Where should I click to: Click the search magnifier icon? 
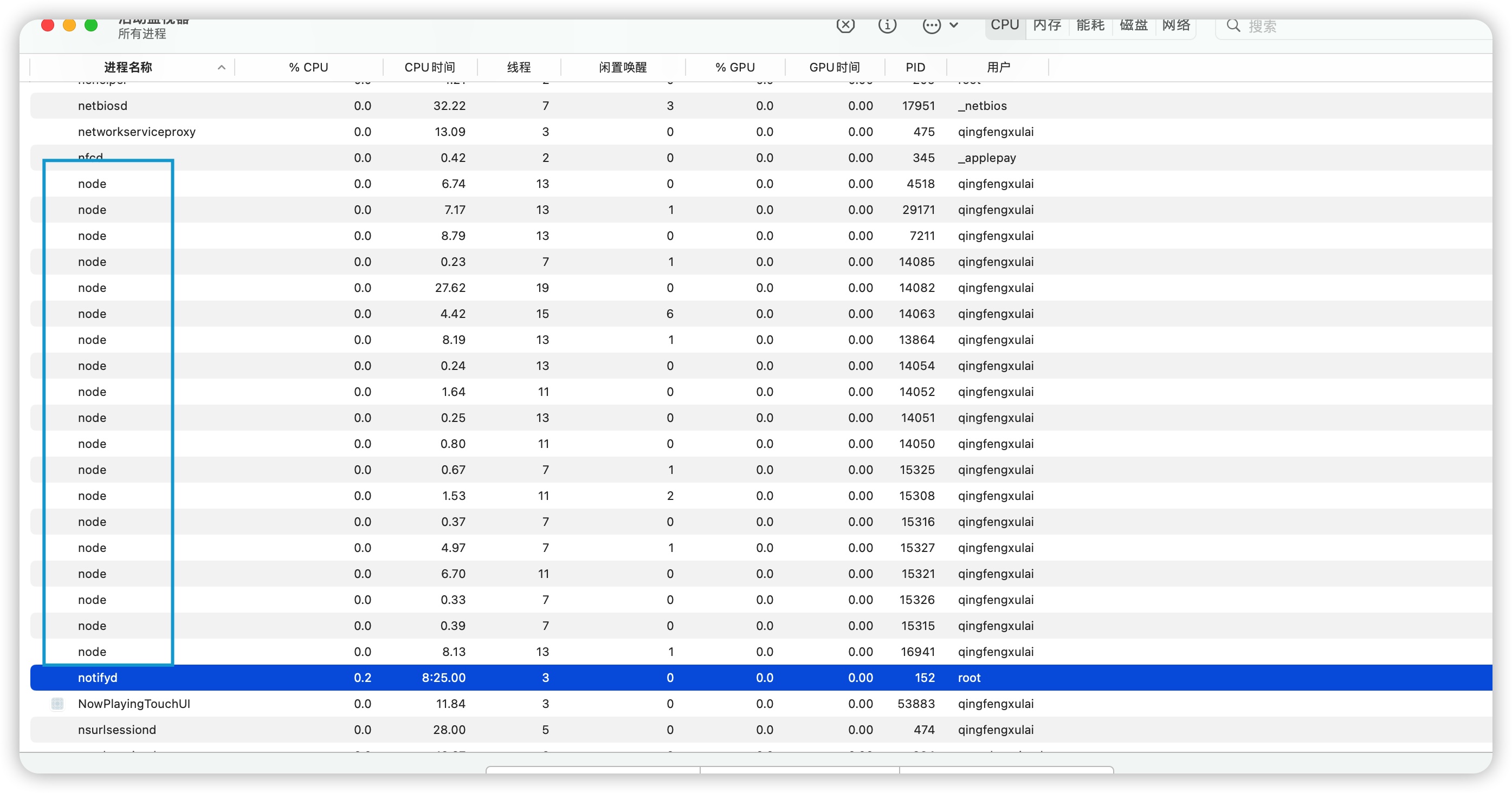click(1233, 26)
